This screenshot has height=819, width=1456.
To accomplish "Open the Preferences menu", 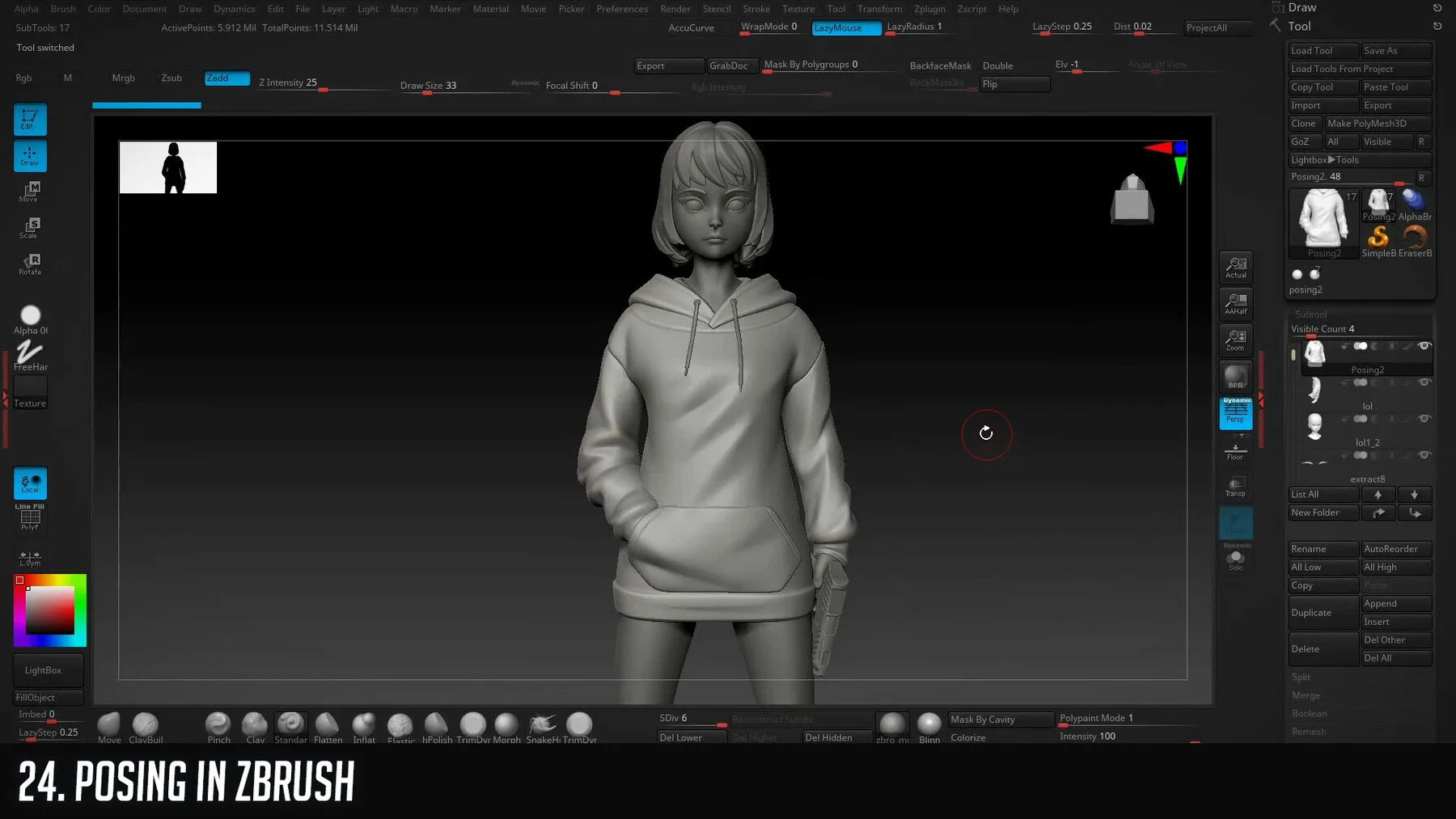I will [622, 9].
